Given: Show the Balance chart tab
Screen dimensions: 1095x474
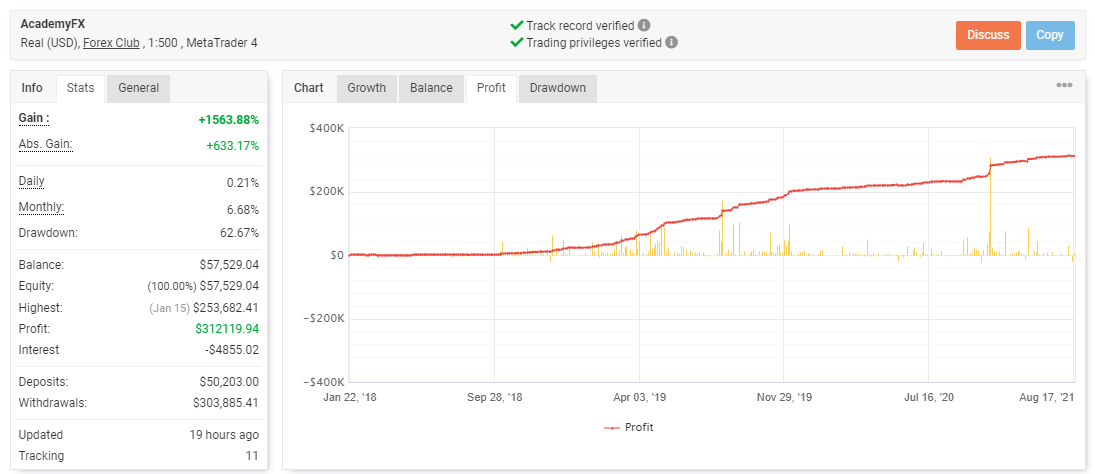Looking at the screenshot, I should pyautogui.click(x=431, y=88).
